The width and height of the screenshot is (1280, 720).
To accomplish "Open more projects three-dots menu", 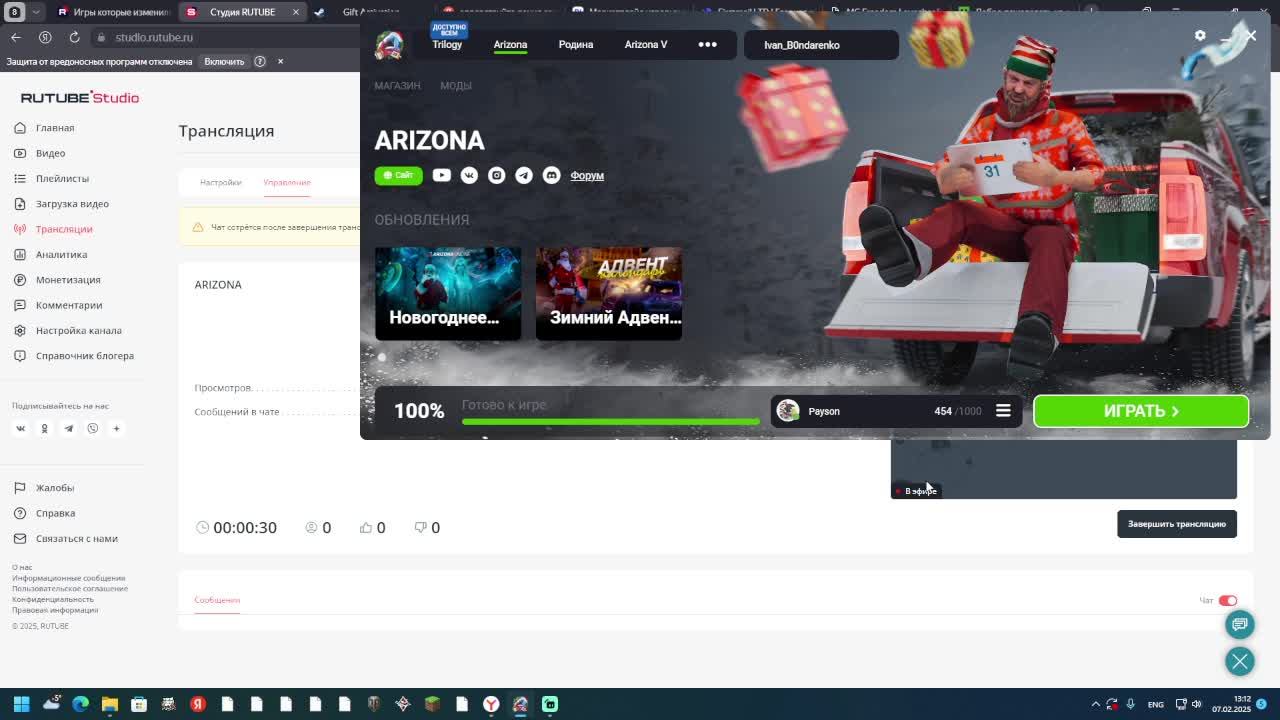I will tap(707, 44).
